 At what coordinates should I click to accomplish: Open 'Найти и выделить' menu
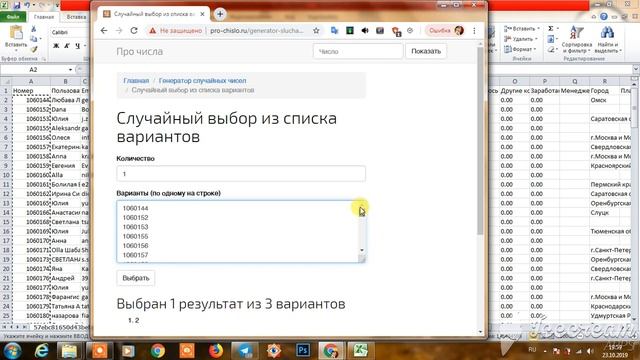[608, 40]
